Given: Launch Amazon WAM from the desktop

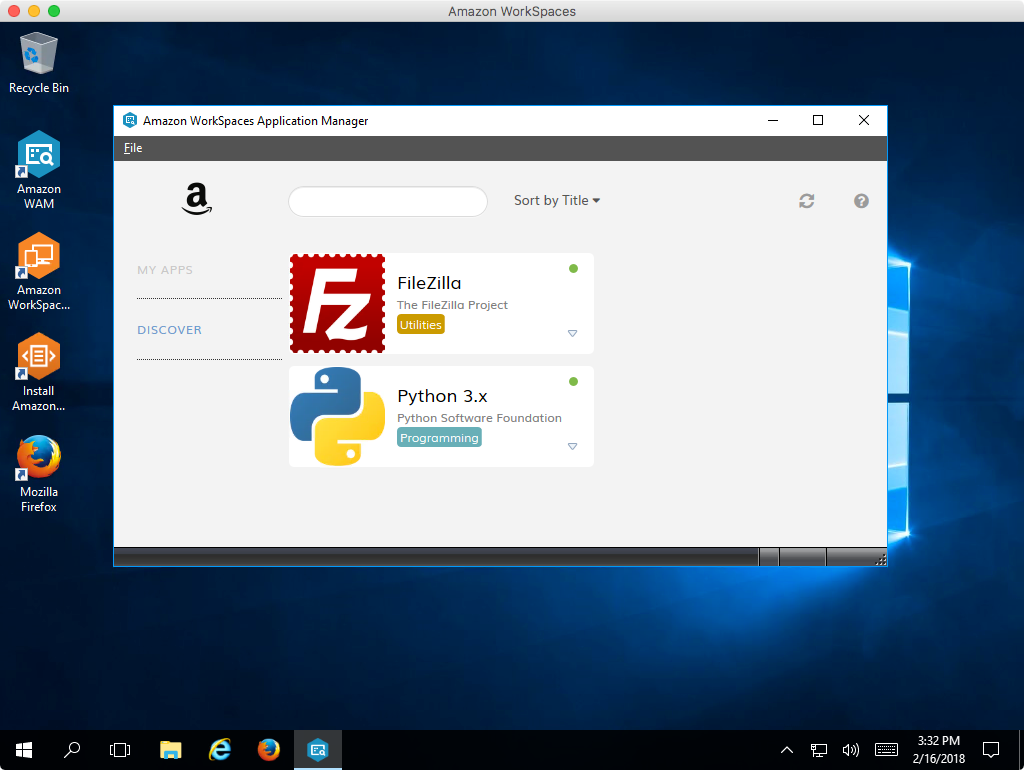Looking at the screenshot, I should (x=38, y=160).
